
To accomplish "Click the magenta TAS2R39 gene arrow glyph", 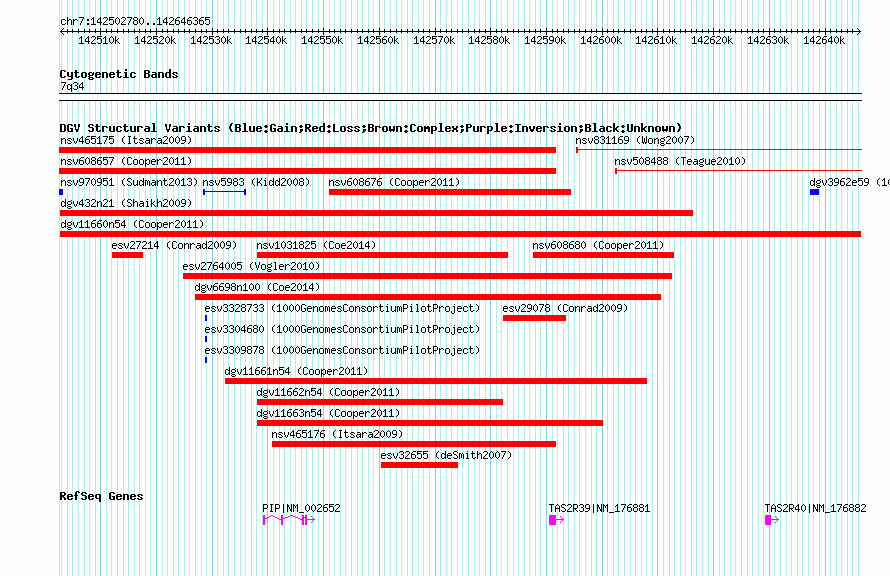I will click(556, 520).
